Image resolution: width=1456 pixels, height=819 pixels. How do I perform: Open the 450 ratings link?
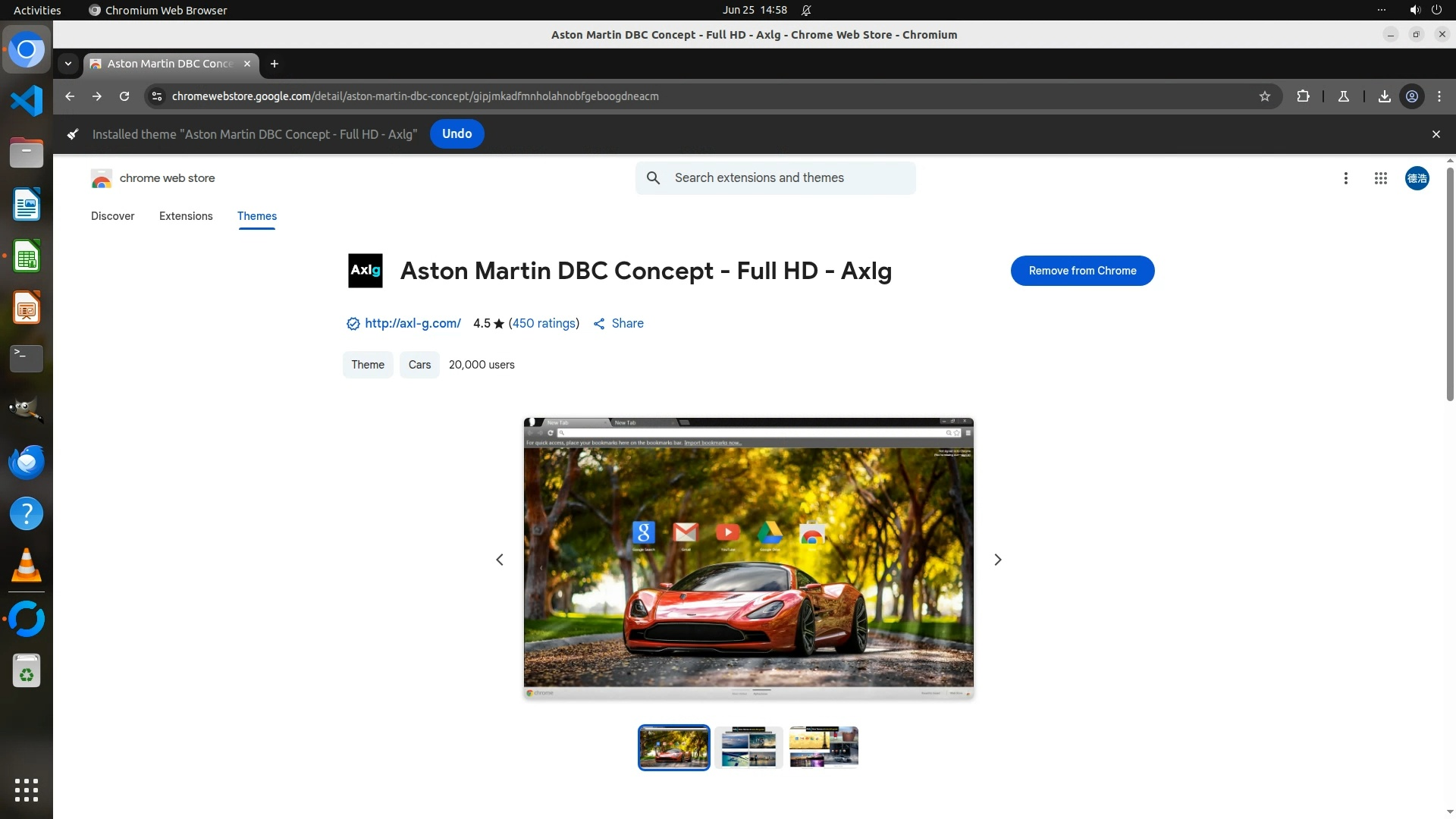click(544, 324)
